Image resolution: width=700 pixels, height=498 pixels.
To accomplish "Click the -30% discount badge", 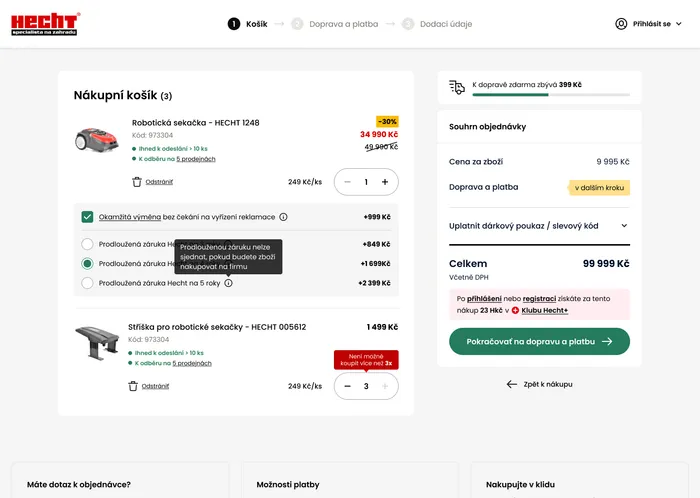I will [387, 121].
